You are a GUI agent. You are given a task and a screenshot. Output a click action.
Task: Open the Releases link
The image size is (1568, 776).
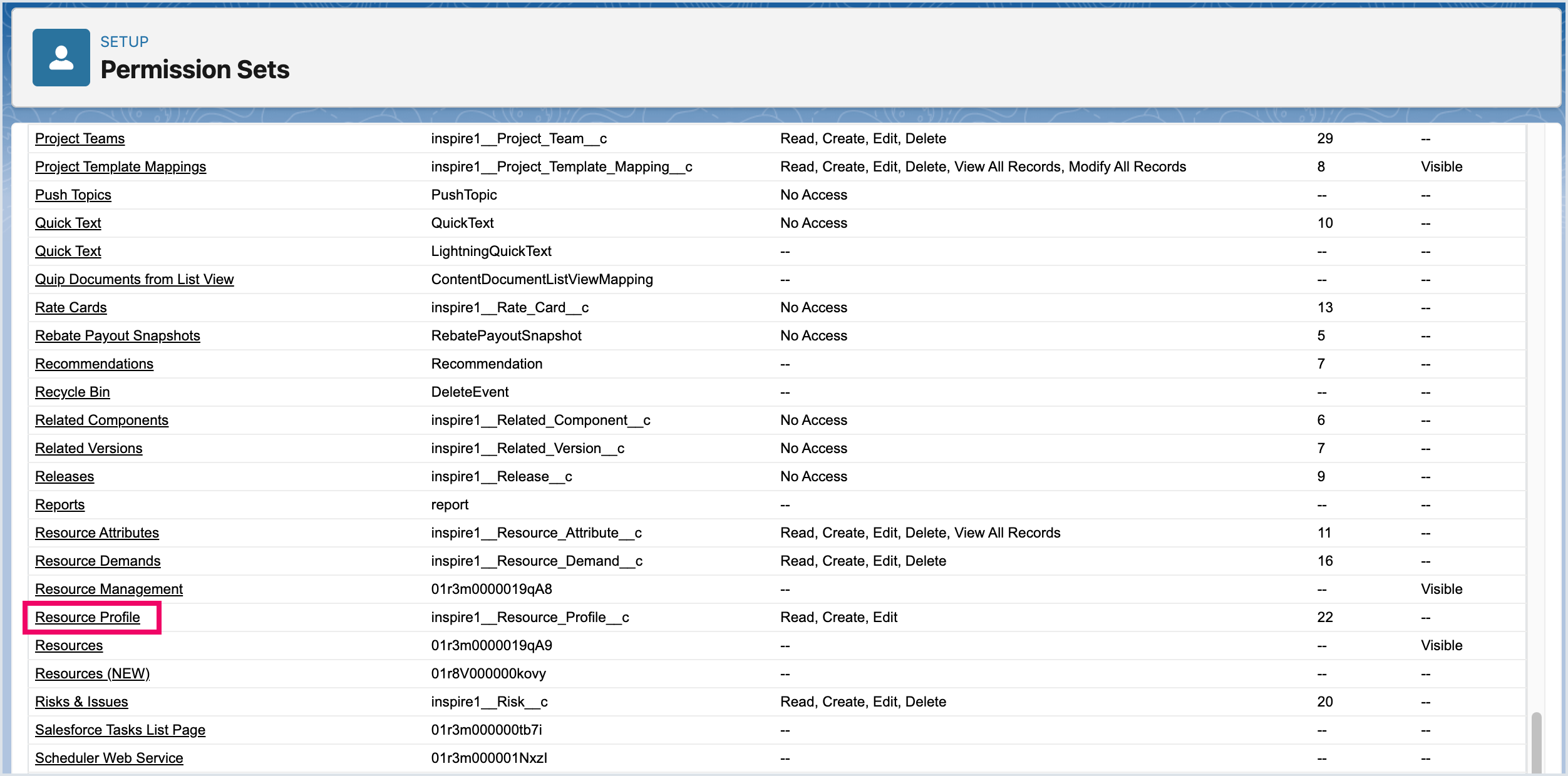click(x=64, y=476)
